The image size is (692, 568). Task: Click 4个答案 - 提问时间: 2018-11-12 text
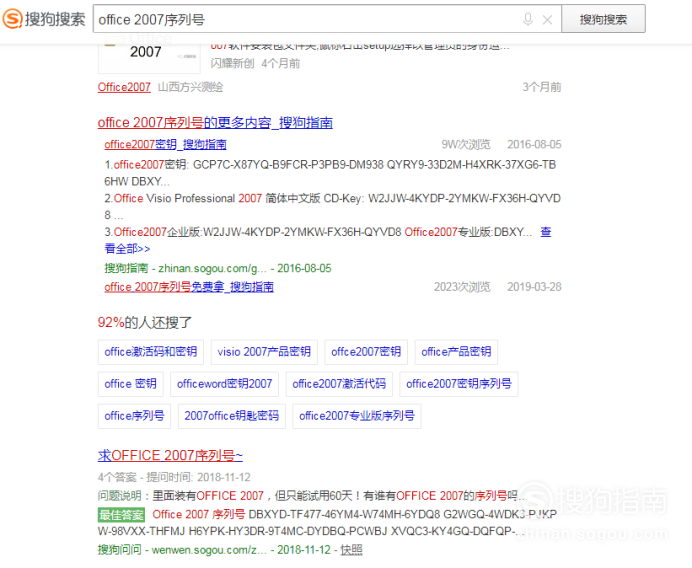point(174,477)
